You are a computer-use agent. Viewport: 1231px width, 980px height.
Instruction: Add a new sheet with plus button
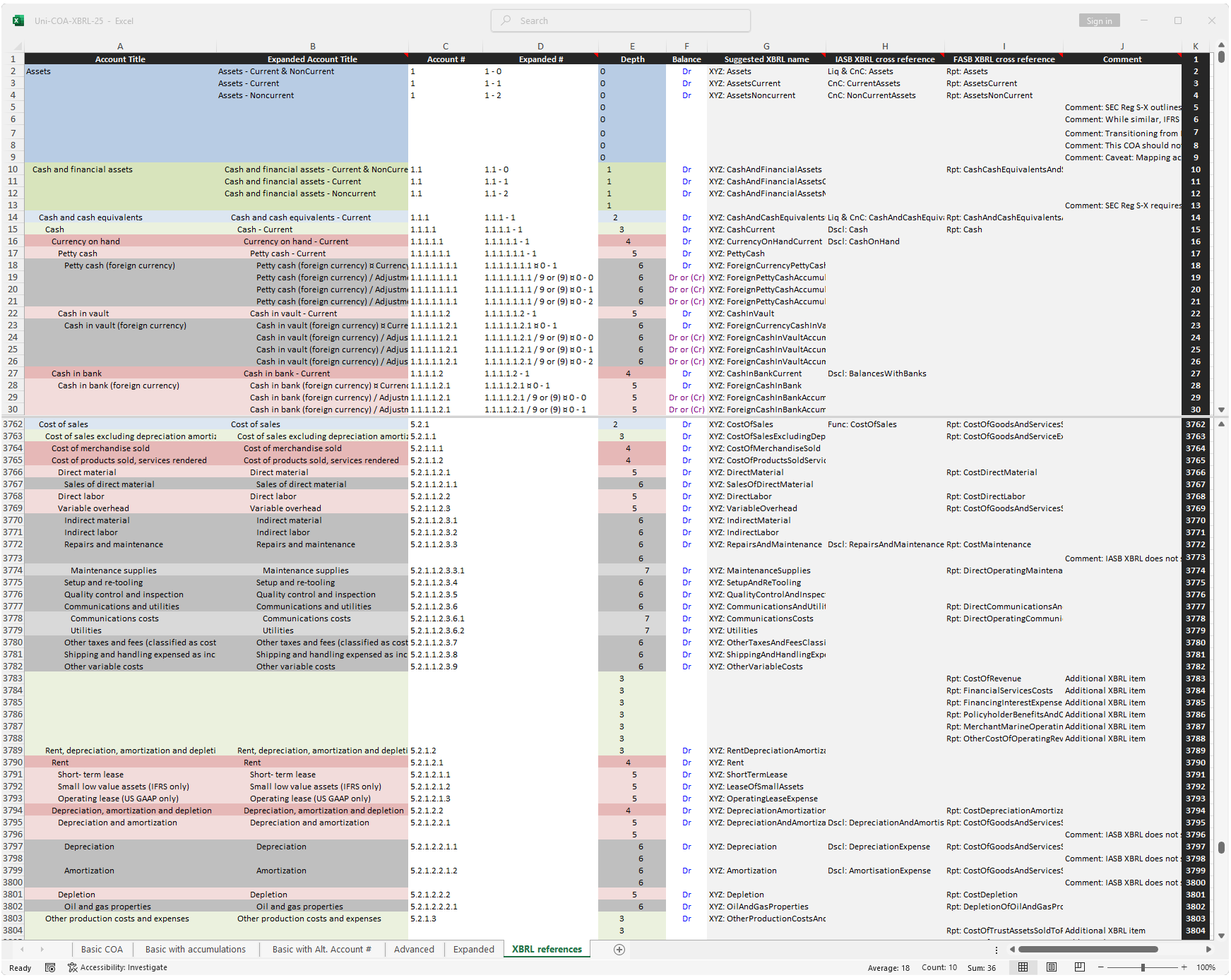(x=619, y=950)
